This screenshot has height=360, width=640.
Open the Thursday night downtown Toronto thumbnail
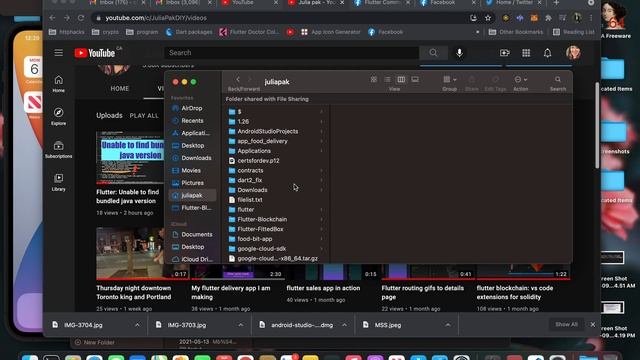[142, 253]
